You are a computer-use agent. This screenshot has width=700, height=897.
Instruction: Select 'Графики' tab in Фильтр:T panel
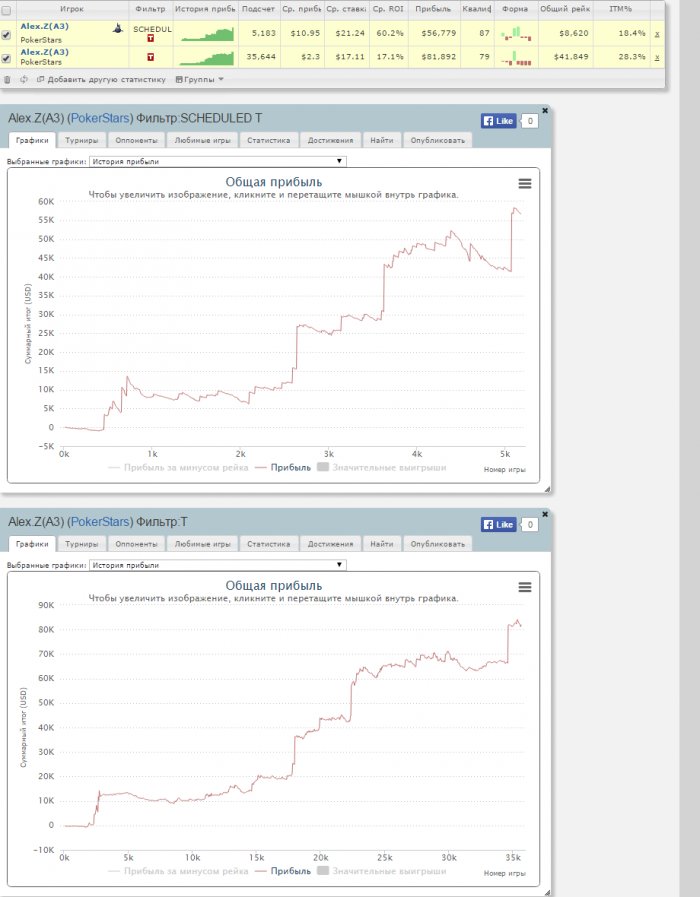point(32,543)
